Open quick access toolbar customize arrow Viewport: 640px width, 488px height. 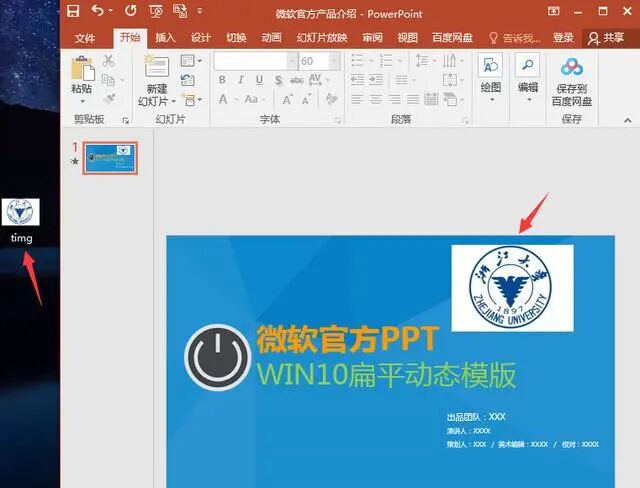coord(200,11)
